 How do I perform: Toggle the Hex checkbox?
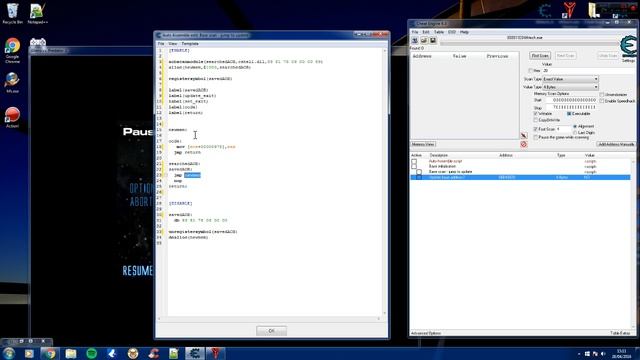point(531,71)
